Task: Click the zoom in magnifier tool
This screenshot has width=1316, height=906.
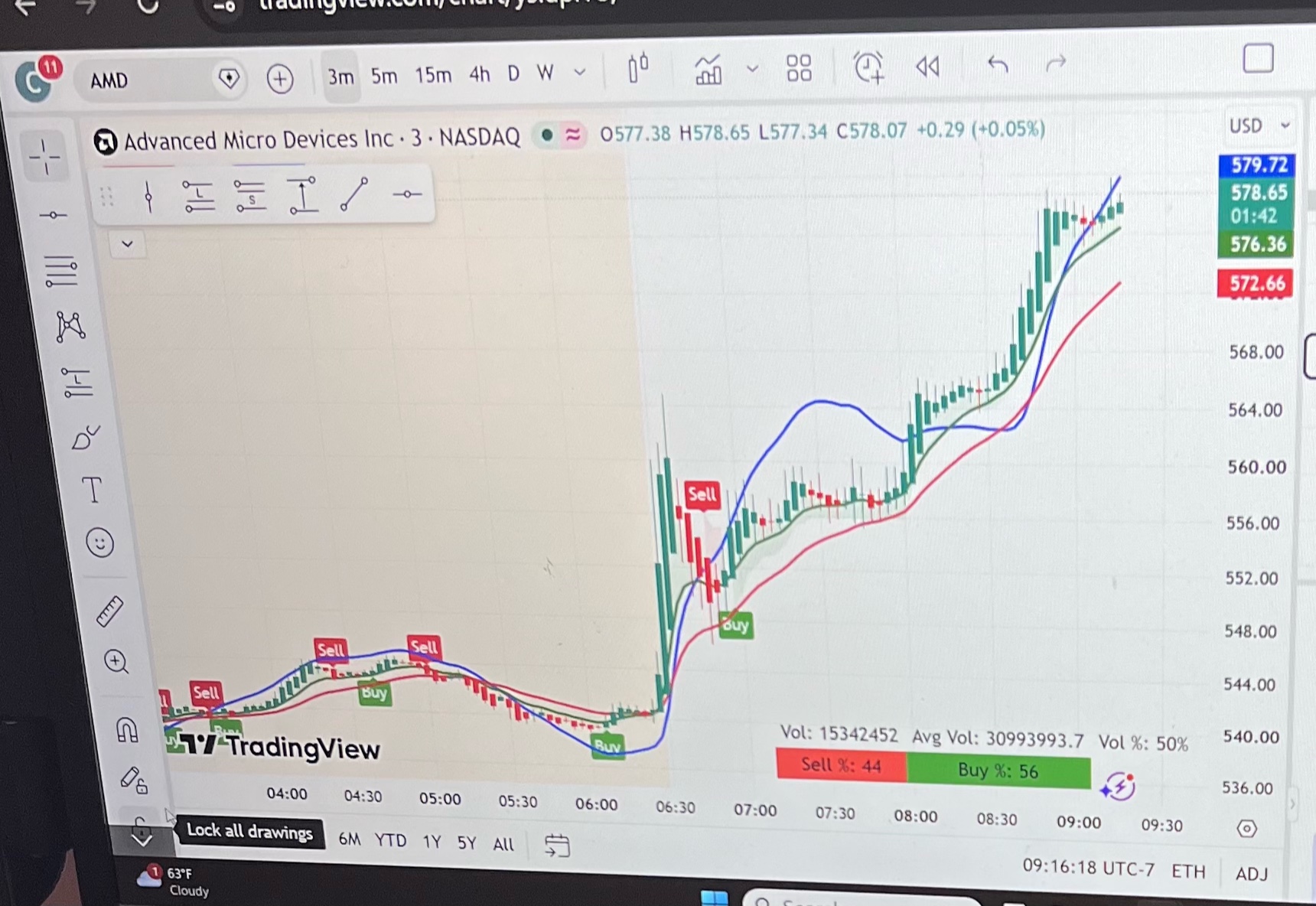Action: pyautogui.click(x=116, y=661)
